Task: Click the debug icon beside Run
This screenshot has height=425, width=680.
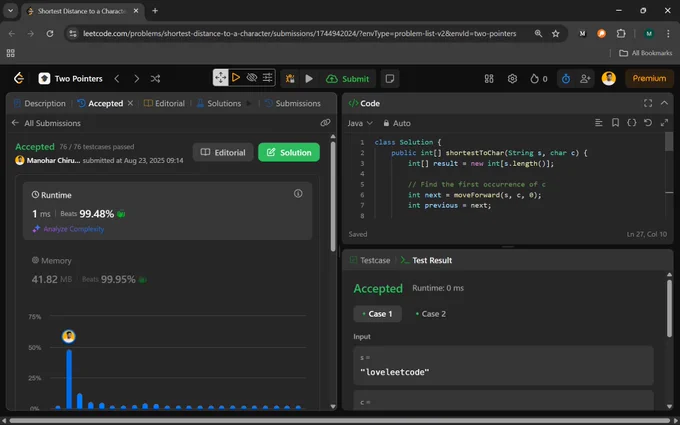Action: 290,78
